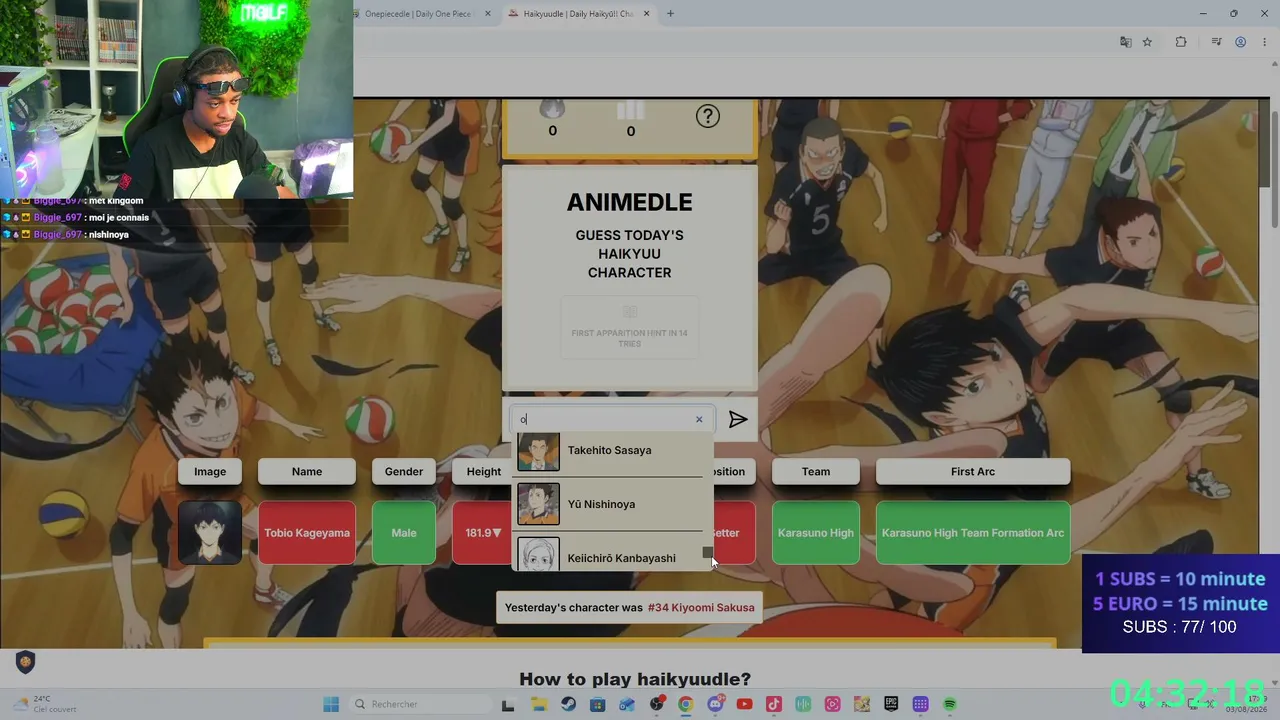The image size is (1280, 720).
Task: Click the Height column header
Action: point(483,472)
